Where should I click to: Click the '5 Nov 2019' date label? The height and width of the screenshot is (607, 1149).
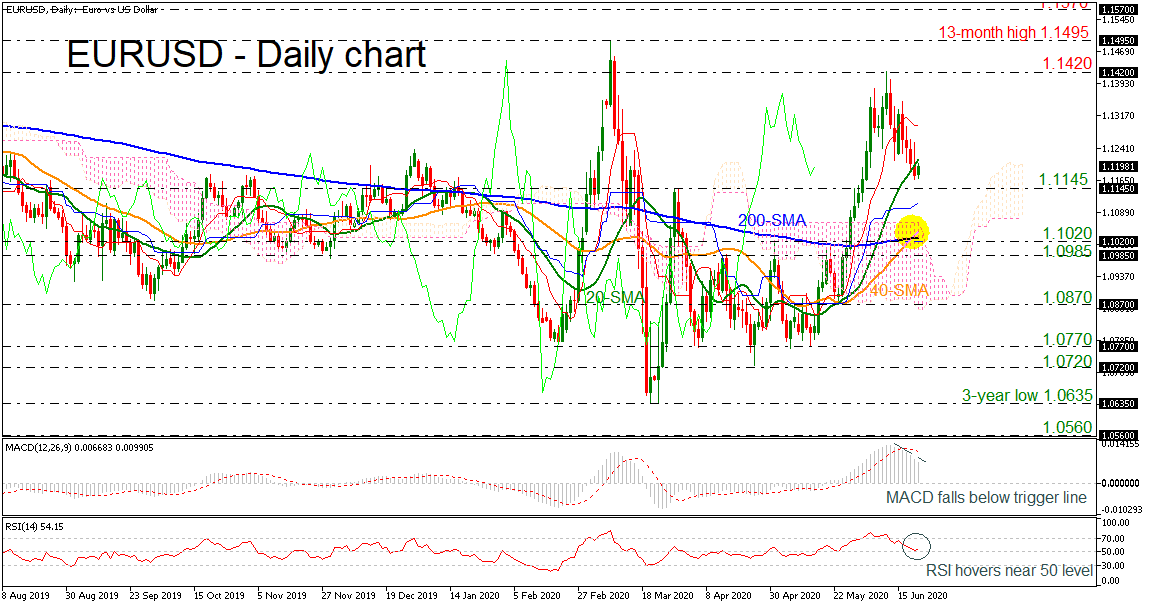click(283, 596)
